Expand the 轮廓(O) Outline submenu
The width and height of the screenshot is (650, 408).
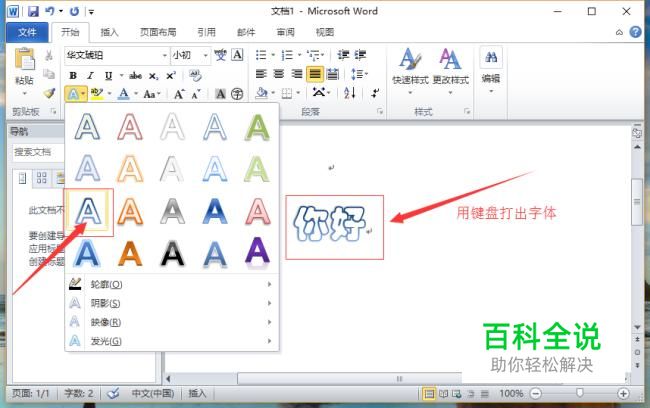tap(172, 284)
